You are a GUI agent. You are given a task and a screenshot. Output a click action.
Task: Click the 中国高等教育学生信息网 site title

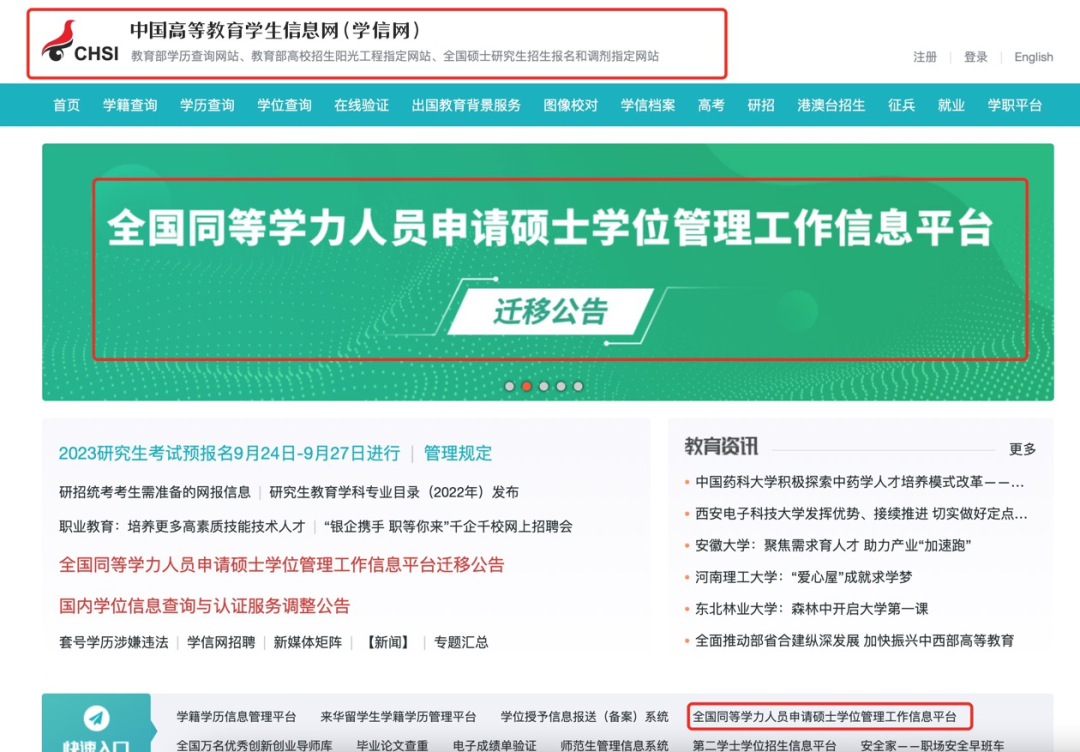pos(276,30)
